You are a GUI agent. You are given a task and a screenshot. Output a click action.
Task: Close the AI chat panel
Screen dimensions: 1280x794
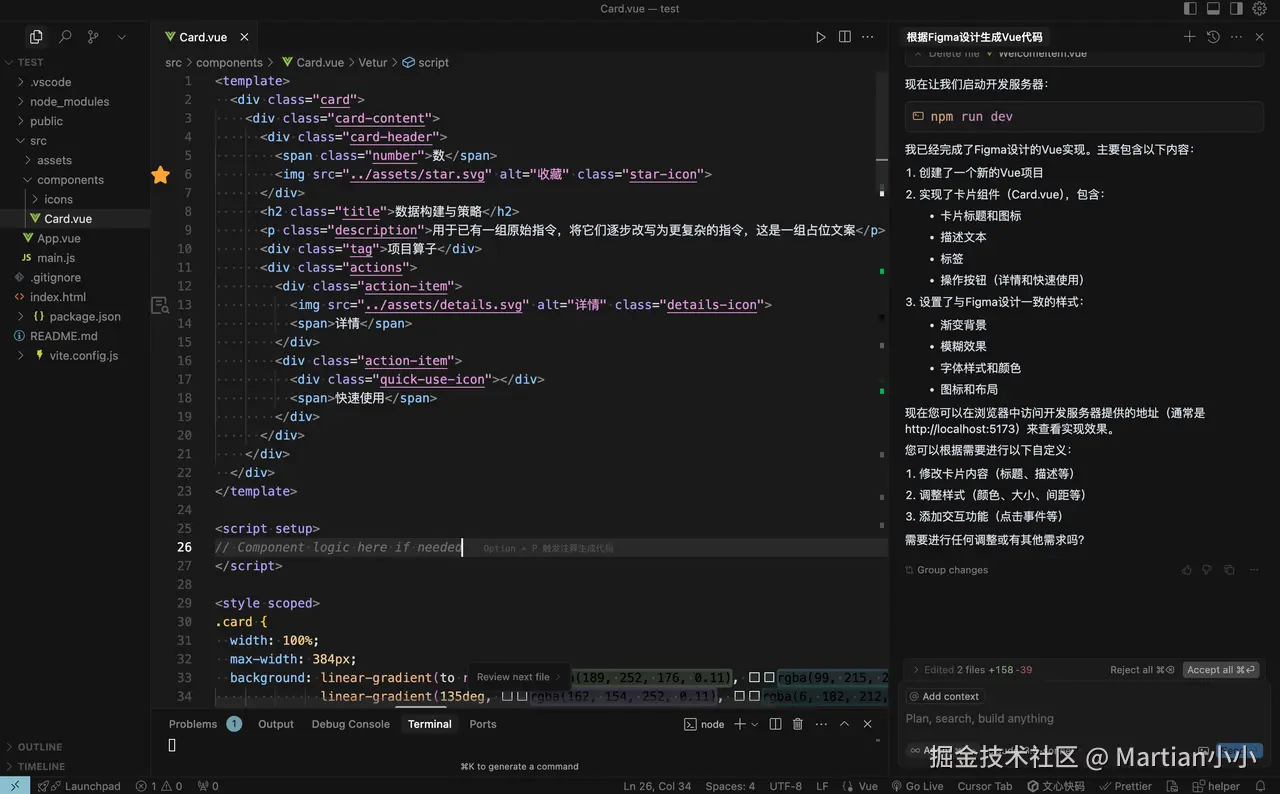[x=1260, y=37]
